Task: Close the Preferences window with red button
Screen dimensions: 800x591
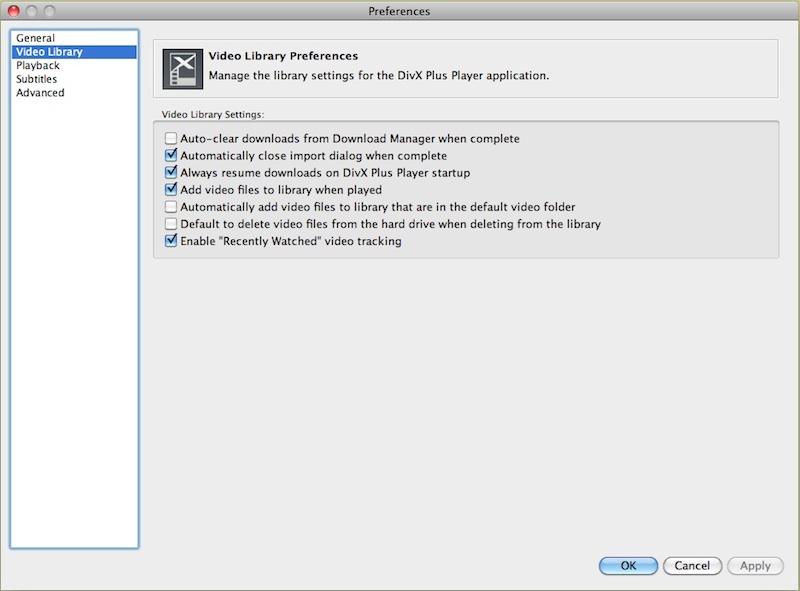Action: [14, 10]
